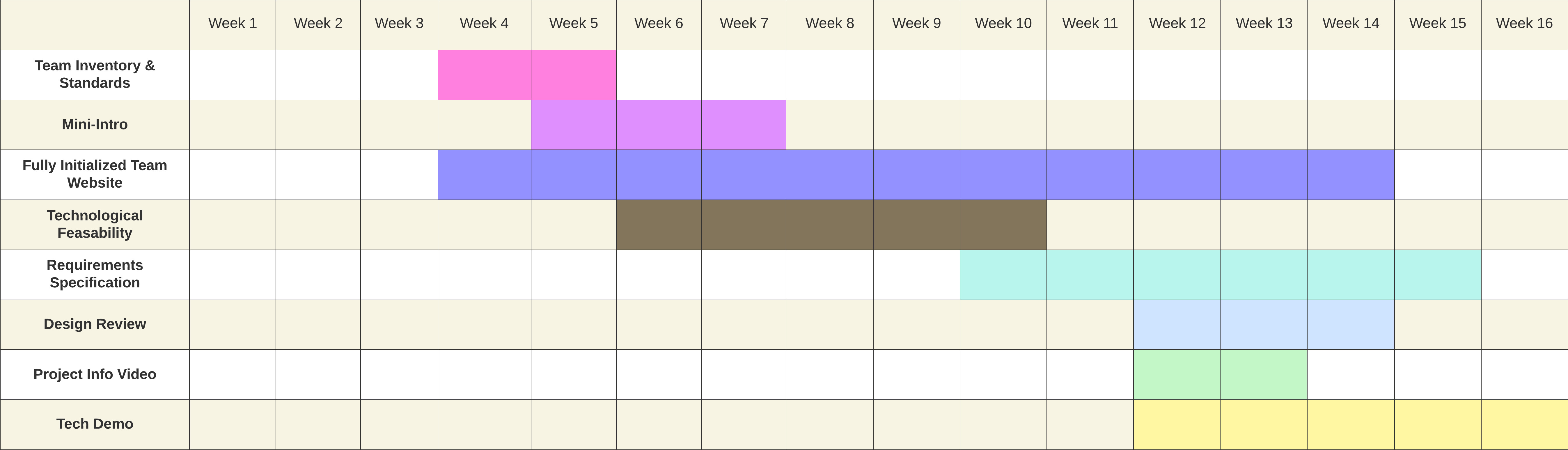Click the pink Team Inventory bar at Week 4
The height and width of the screenshot is (450, 1568).
(x=485, y=75)
